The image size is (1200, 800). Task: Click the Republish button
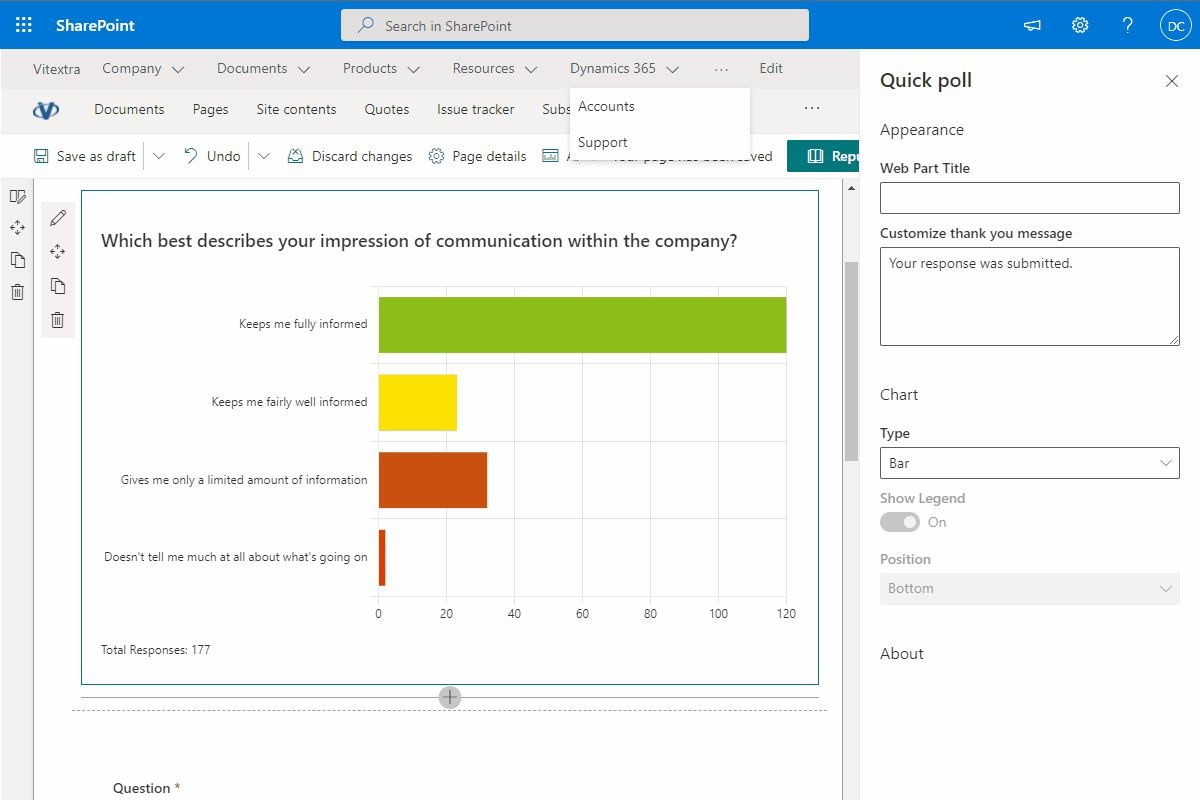pos(824,156)
